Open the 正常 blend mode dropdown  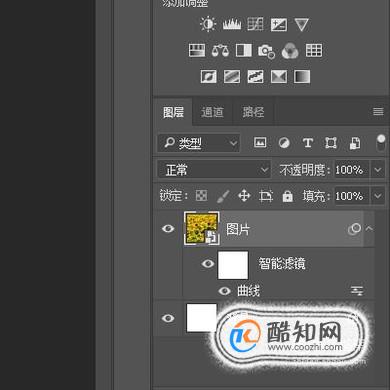214,170
